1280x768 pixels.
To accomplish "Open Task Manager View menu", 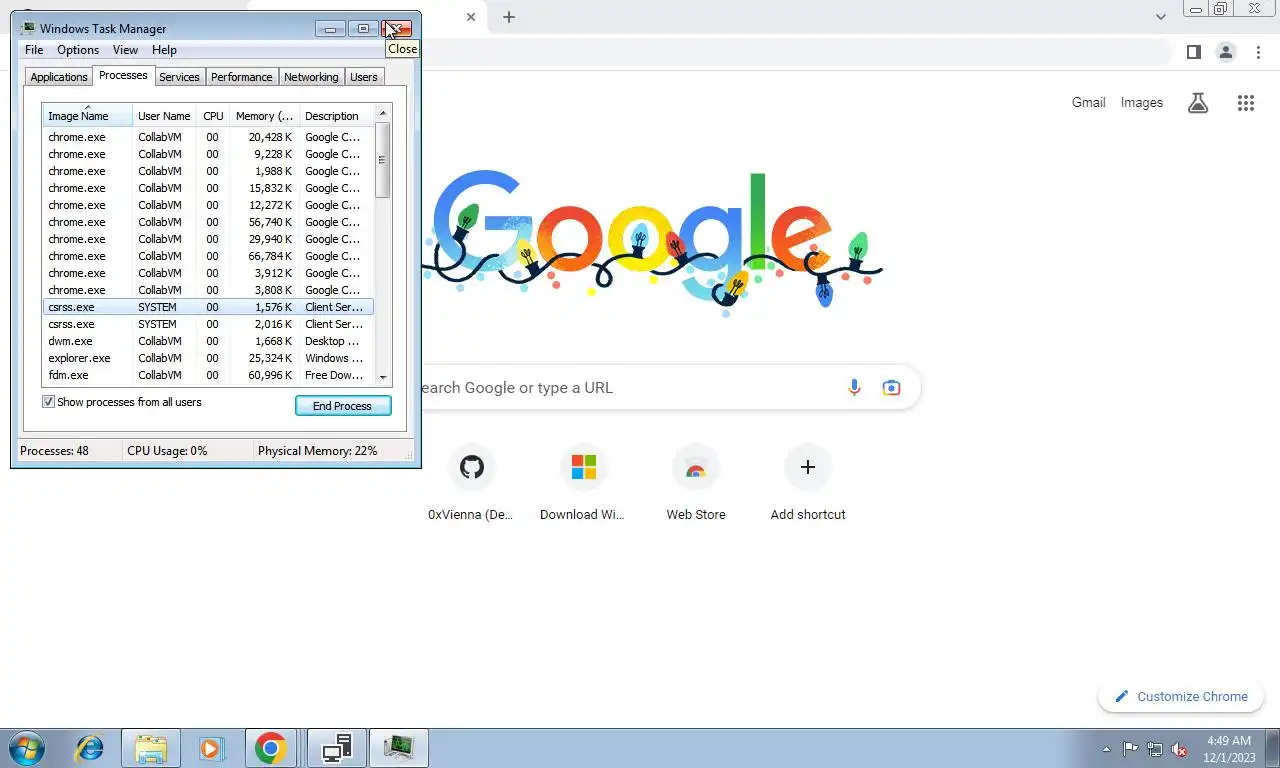I will coord(125,50).
